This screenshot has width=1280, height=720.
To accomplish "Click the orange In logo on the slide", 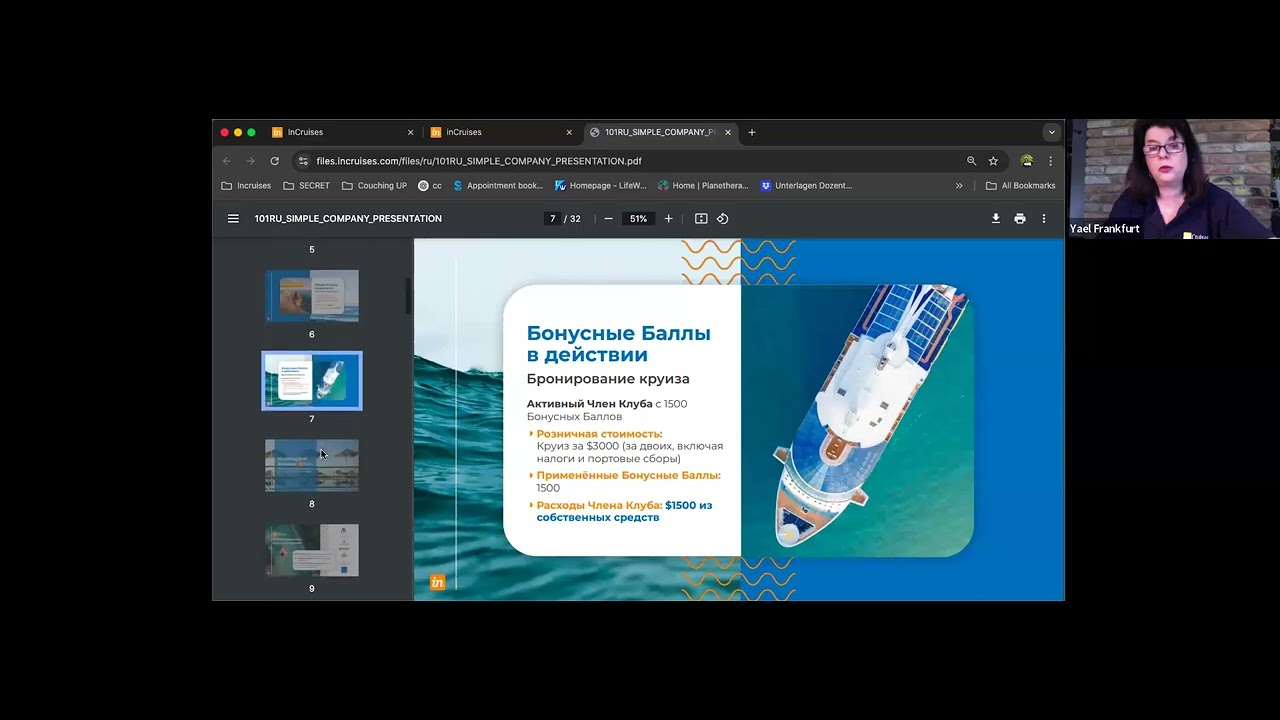I will click(438, 582).
